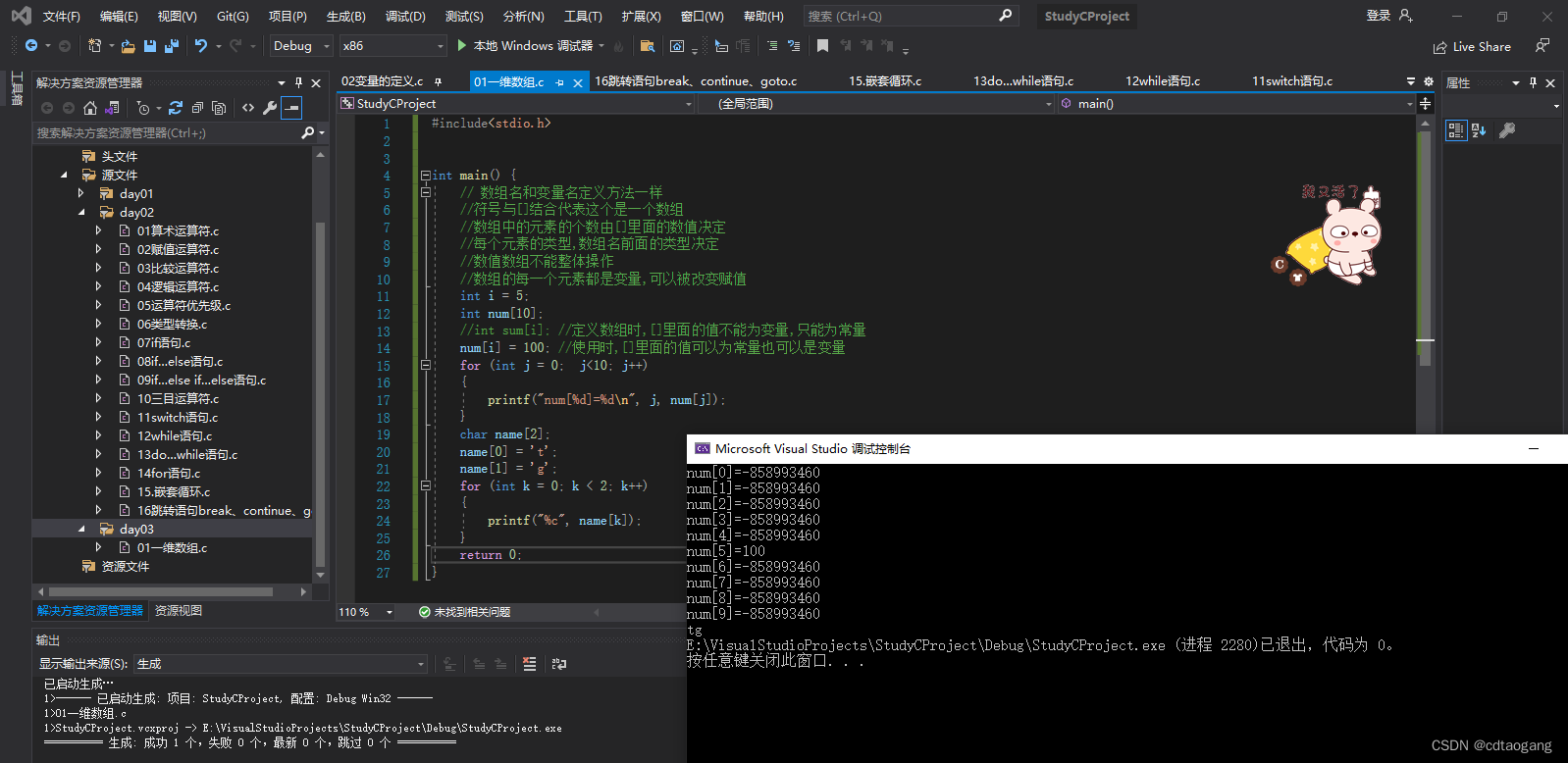Pin the Properties panel
The width and height of the screenshot is (1568, 763).
[1534, 83]
